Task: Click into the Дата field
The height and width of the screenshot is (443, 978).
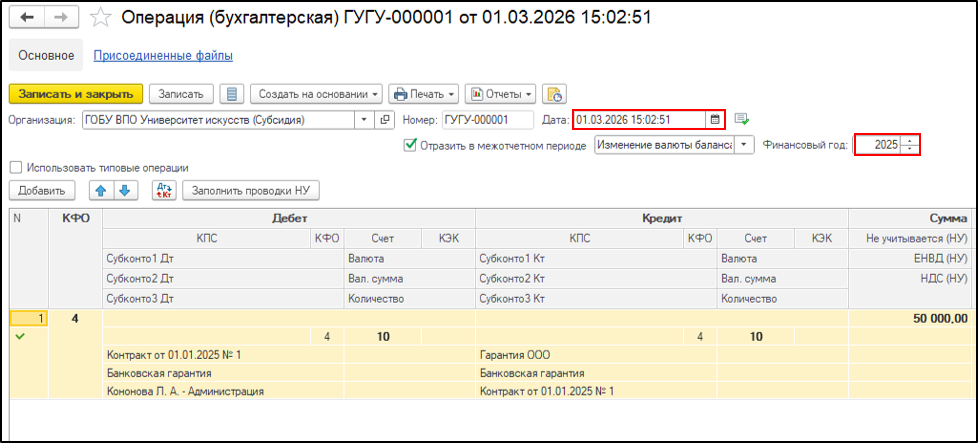Action: point(640,119)
